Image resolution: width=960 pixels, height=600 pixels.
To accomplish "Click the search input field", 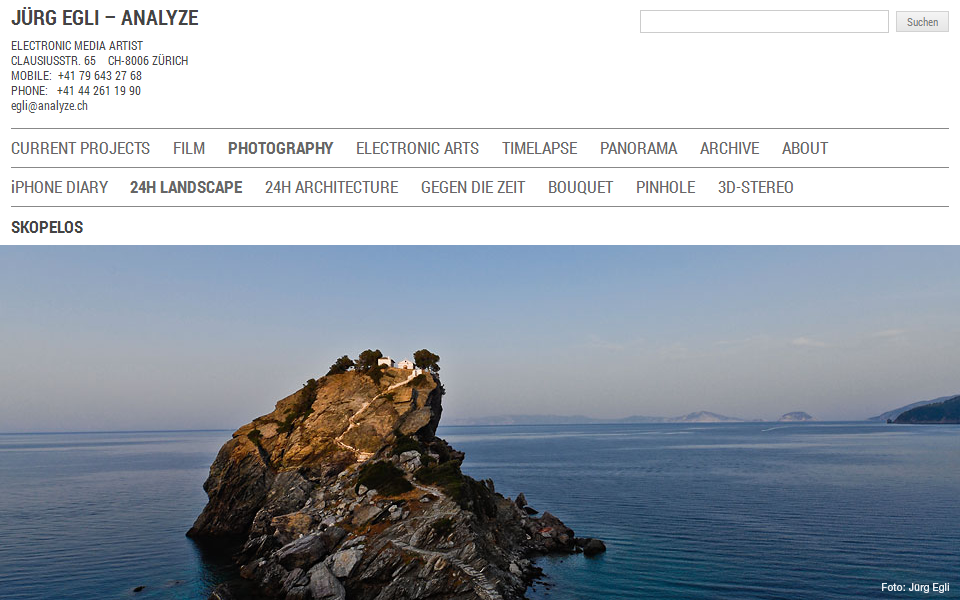I will (x=763, y=21).
